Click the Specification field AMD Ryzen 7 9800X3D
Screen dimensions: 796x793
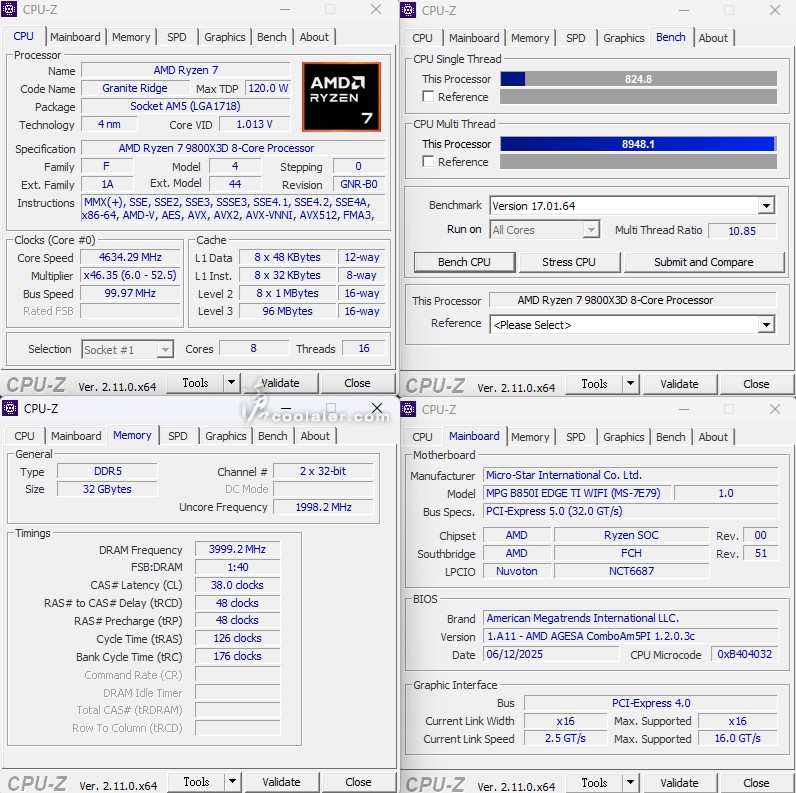pyautogui.click(x=233, y=148)
